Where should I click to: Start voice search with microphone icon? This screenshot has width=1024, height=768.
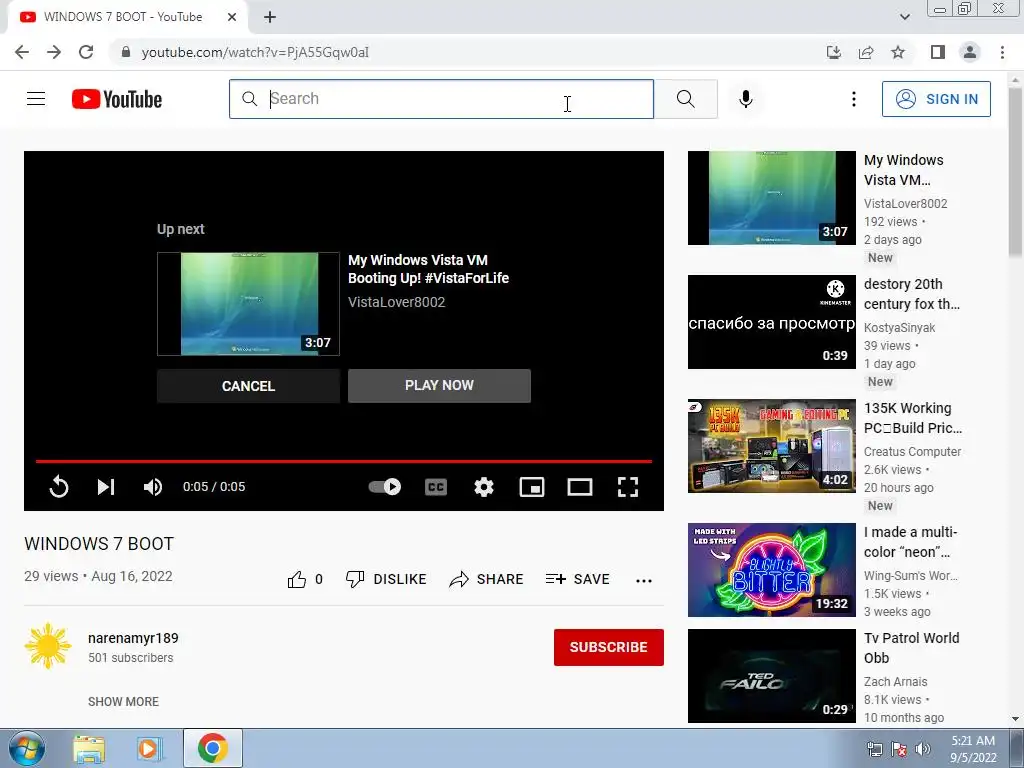click(746, 99)
